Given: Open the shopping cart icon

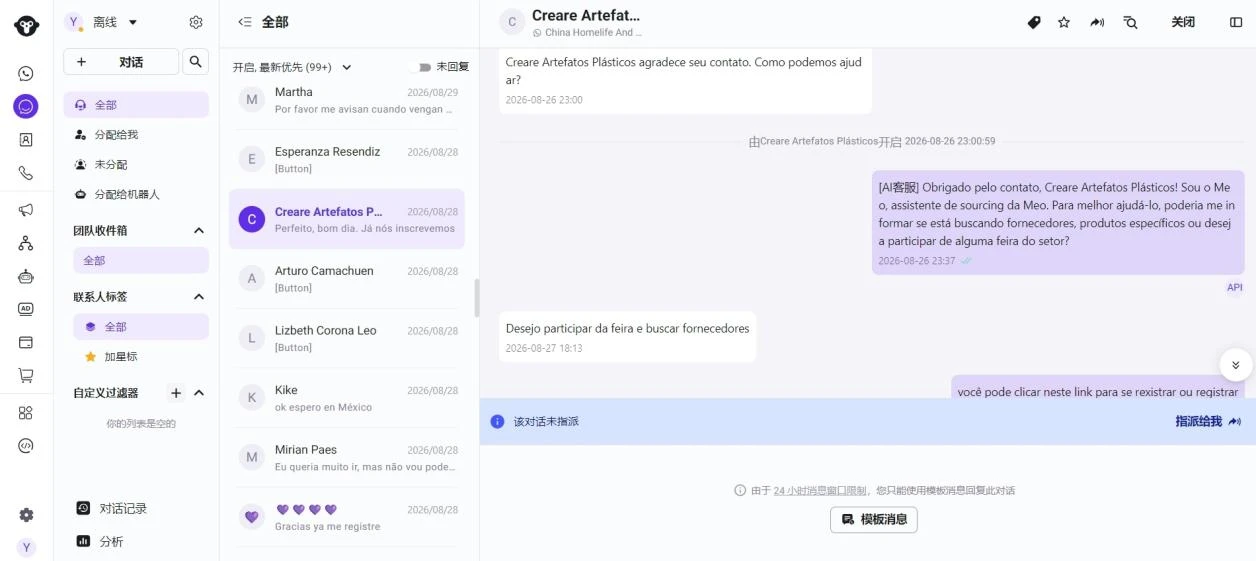Looking at the screenshot, I should [x=26, y=376].
